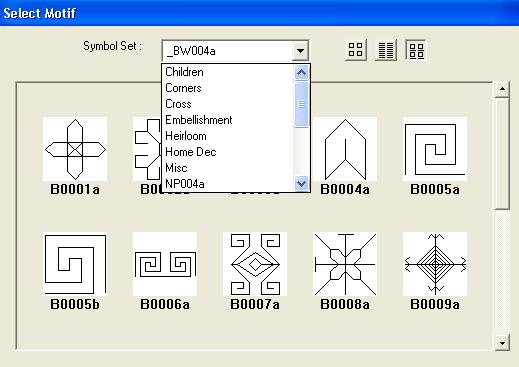
Task: Choose Heirloom from the symbol set list
Action: tap(227, 136)
